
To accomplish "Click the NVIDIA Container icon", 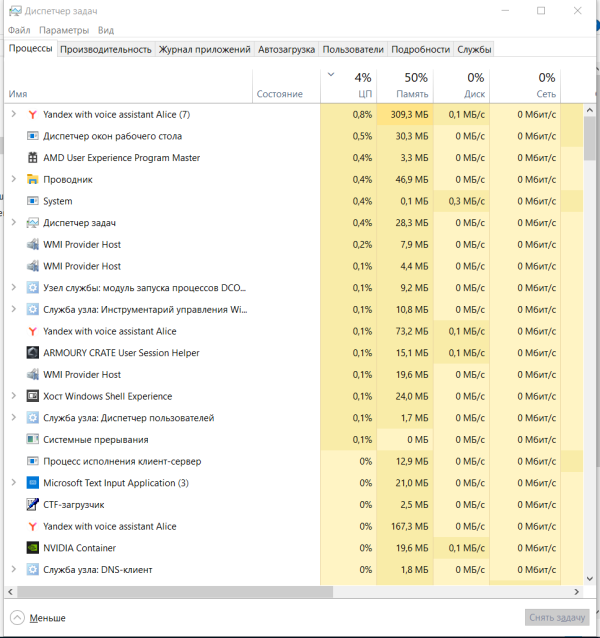I will pyautogui.click(x=33, y=548).
